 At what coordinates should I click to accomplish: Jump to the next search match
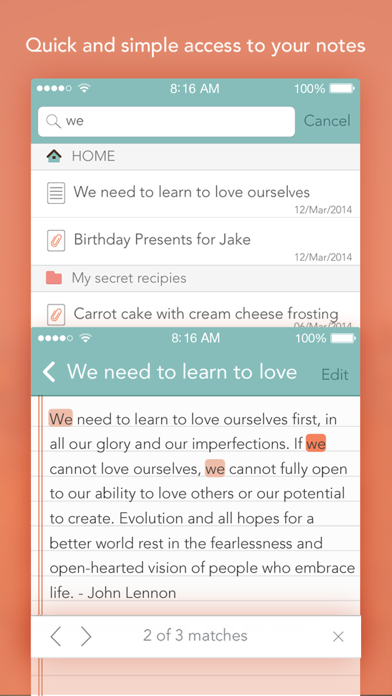coord(86,637)
